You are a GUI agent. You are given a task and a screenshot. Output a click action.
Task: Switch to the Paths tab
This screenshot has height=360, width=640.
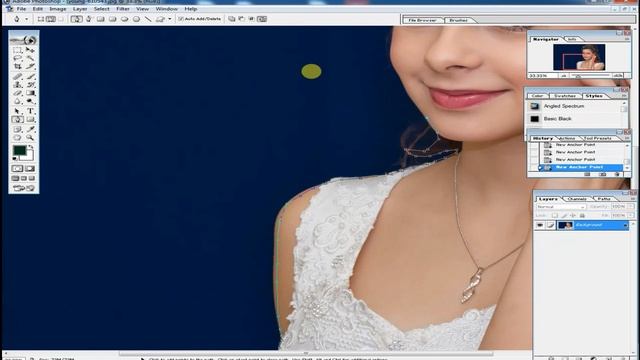point(604,199)
